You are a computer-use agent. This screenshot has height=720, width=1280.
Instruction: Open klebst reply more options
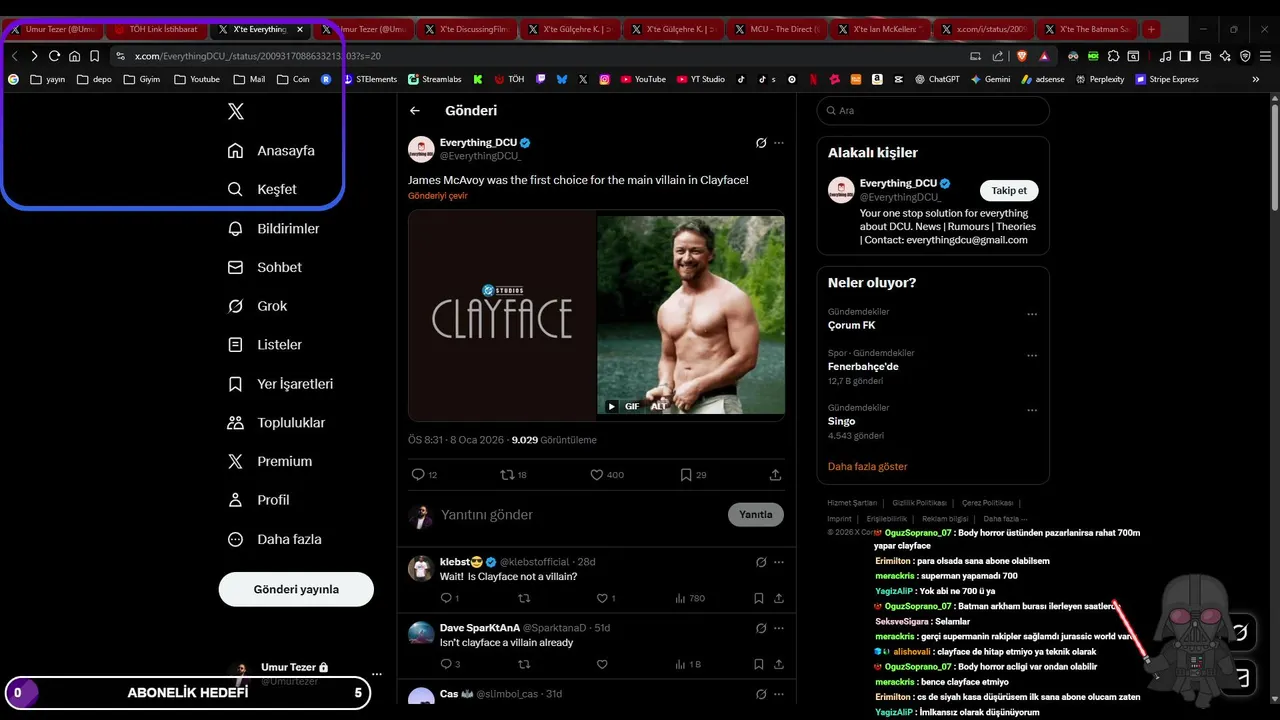[779, 562]
